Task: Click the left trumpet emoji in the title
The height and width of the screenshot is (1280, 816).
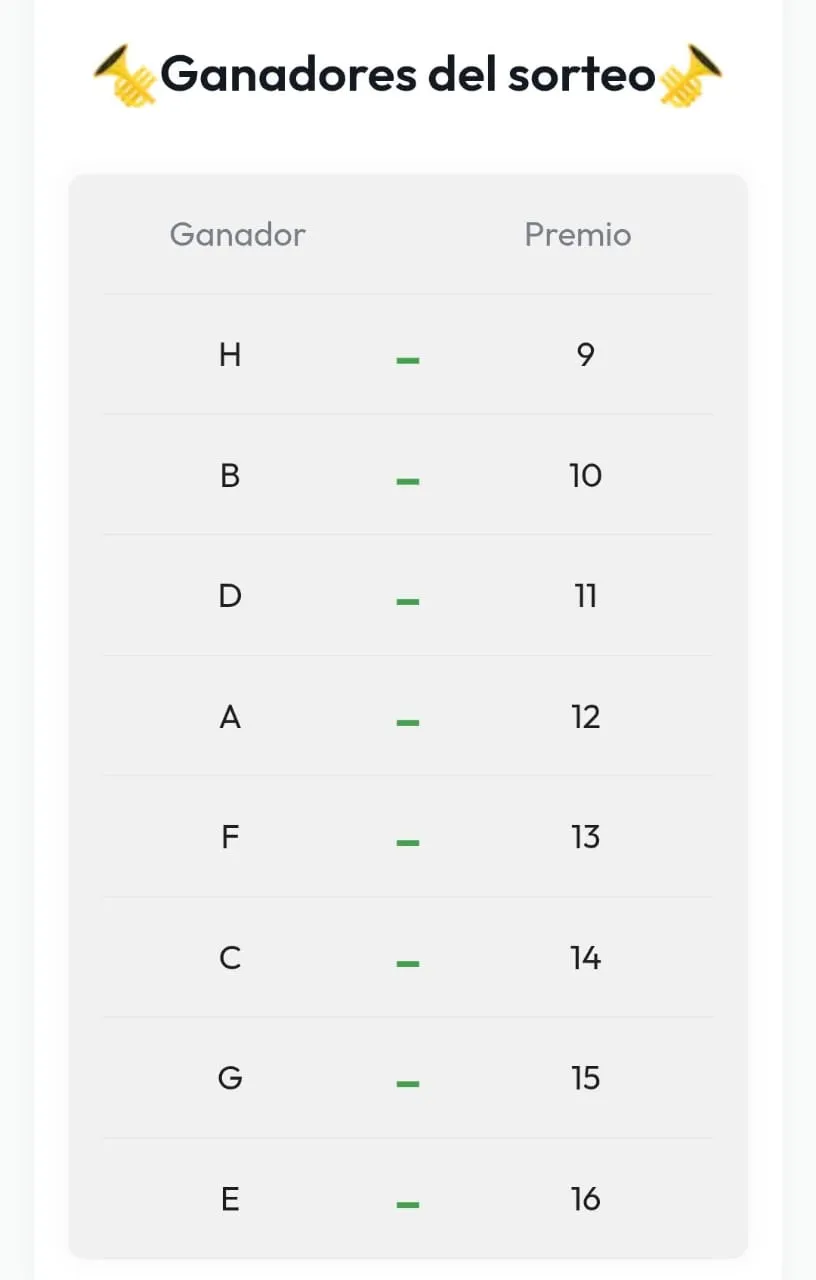Action: (x=126, y=75)
